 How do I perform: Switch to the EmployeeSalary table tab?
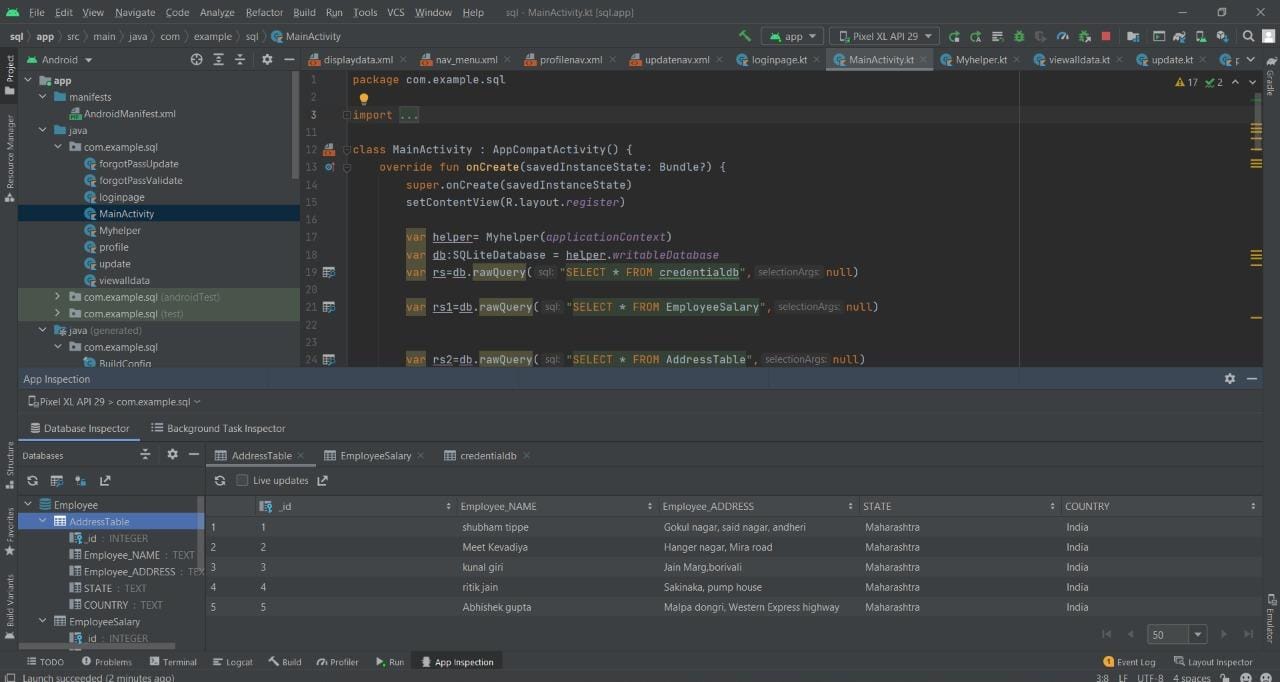pos(375,456)
